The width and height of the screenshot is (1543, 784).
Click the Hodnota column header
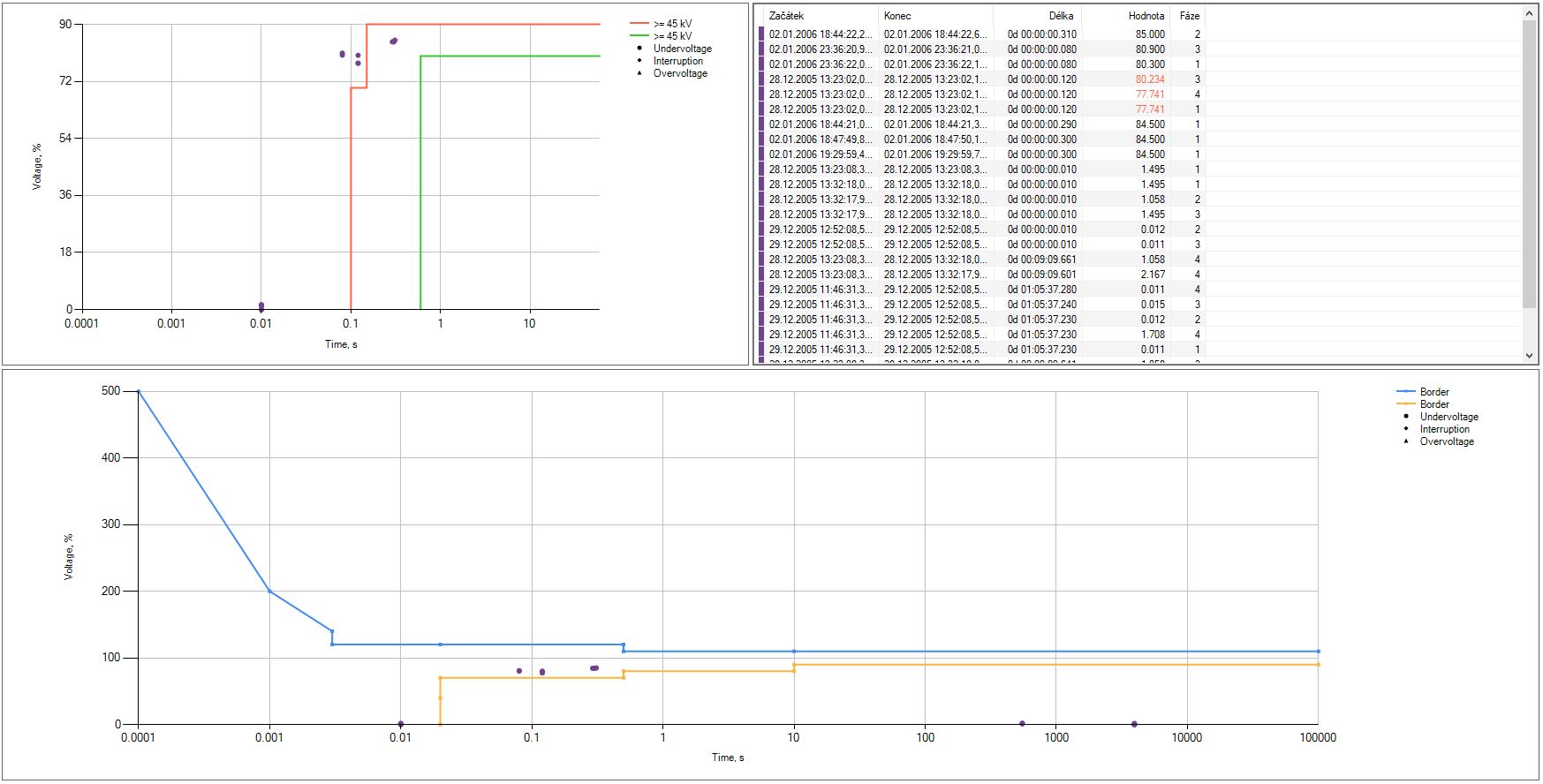pyautogui.click(x=1125, y=16)
